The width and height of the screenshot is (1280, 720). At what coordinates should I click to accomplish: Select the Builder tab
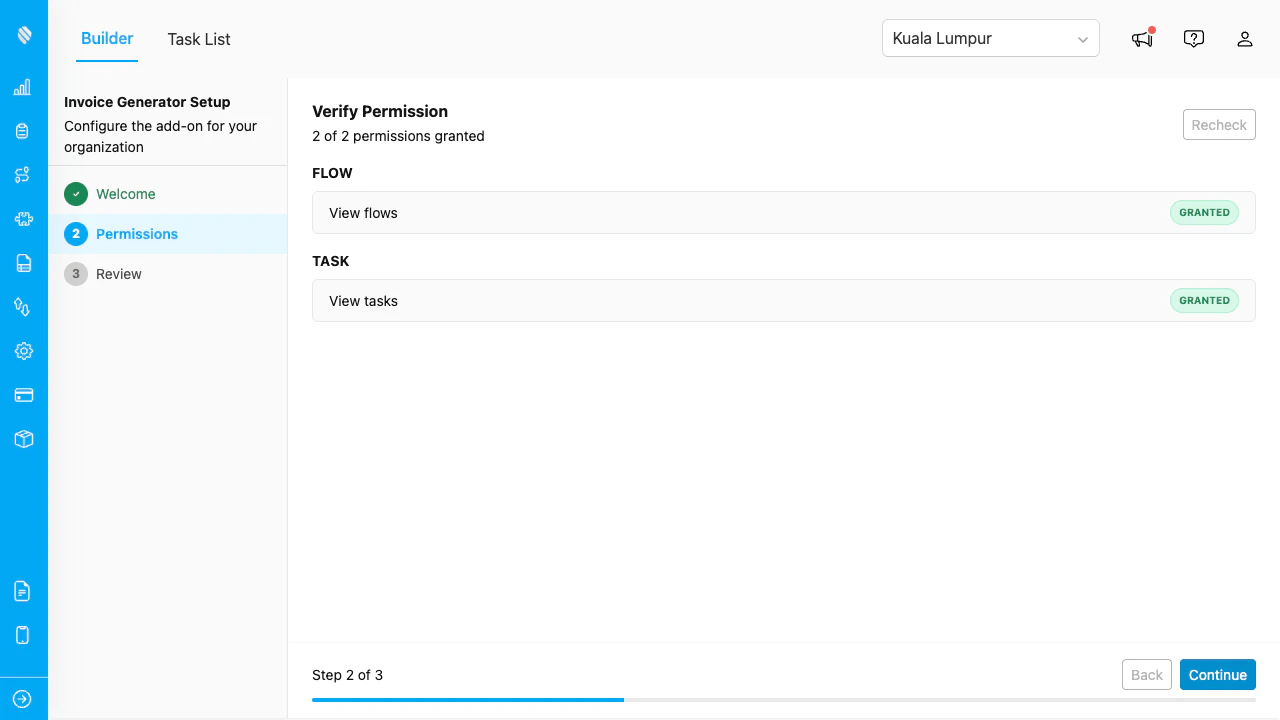point(106,39)
